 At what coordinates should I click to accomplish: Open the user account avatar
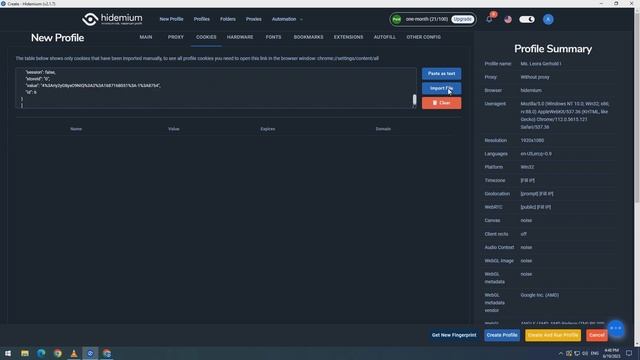point(548,19)
